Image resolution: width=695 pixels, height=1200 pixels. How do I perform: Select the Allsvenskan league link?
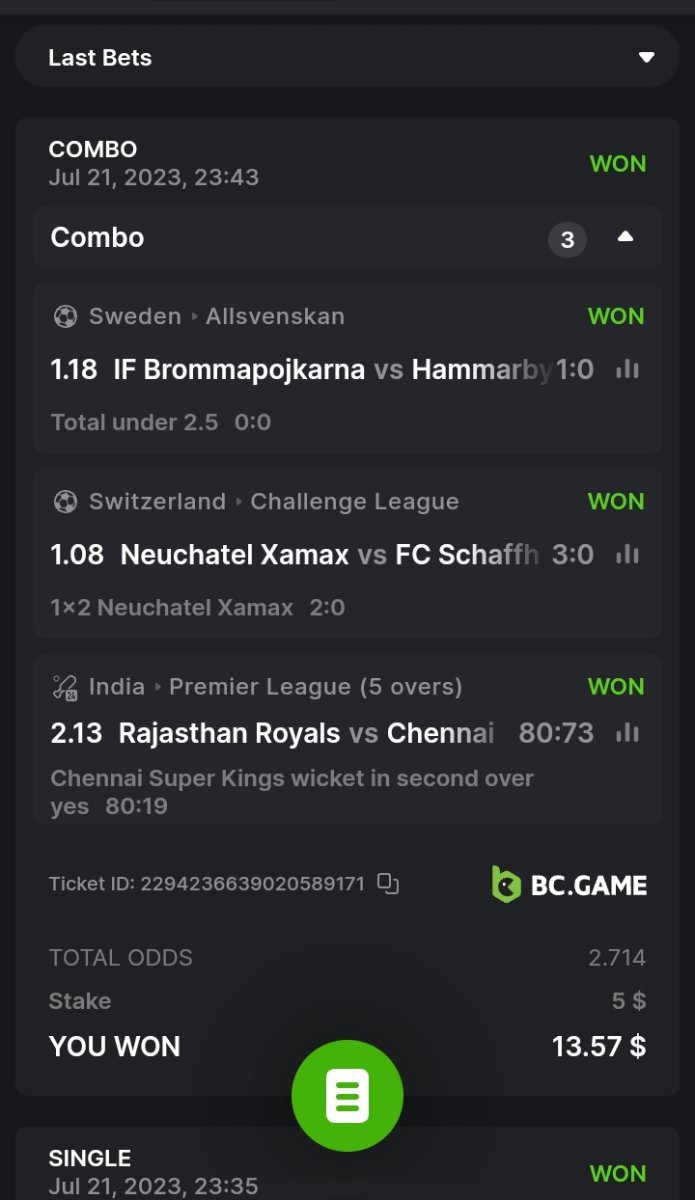click(x=275, y=317)
